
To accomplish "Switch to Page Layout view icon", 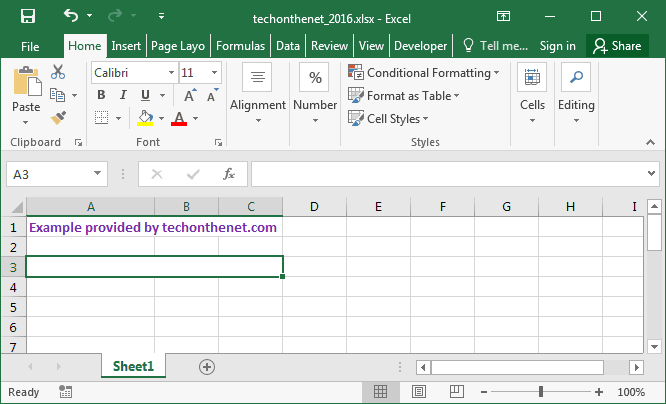I will tap(419, 392).
